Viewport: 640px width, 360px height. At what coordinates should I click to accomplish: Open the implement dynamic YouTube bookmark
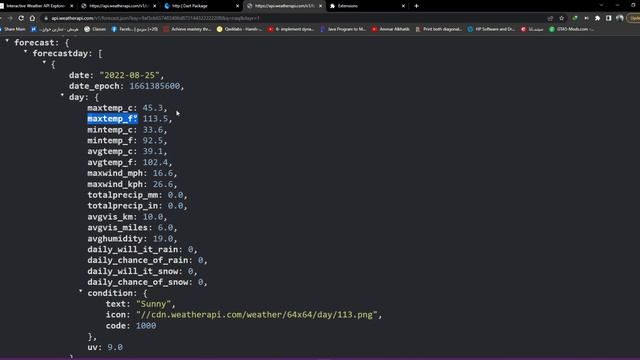click(x=291, y=29)
